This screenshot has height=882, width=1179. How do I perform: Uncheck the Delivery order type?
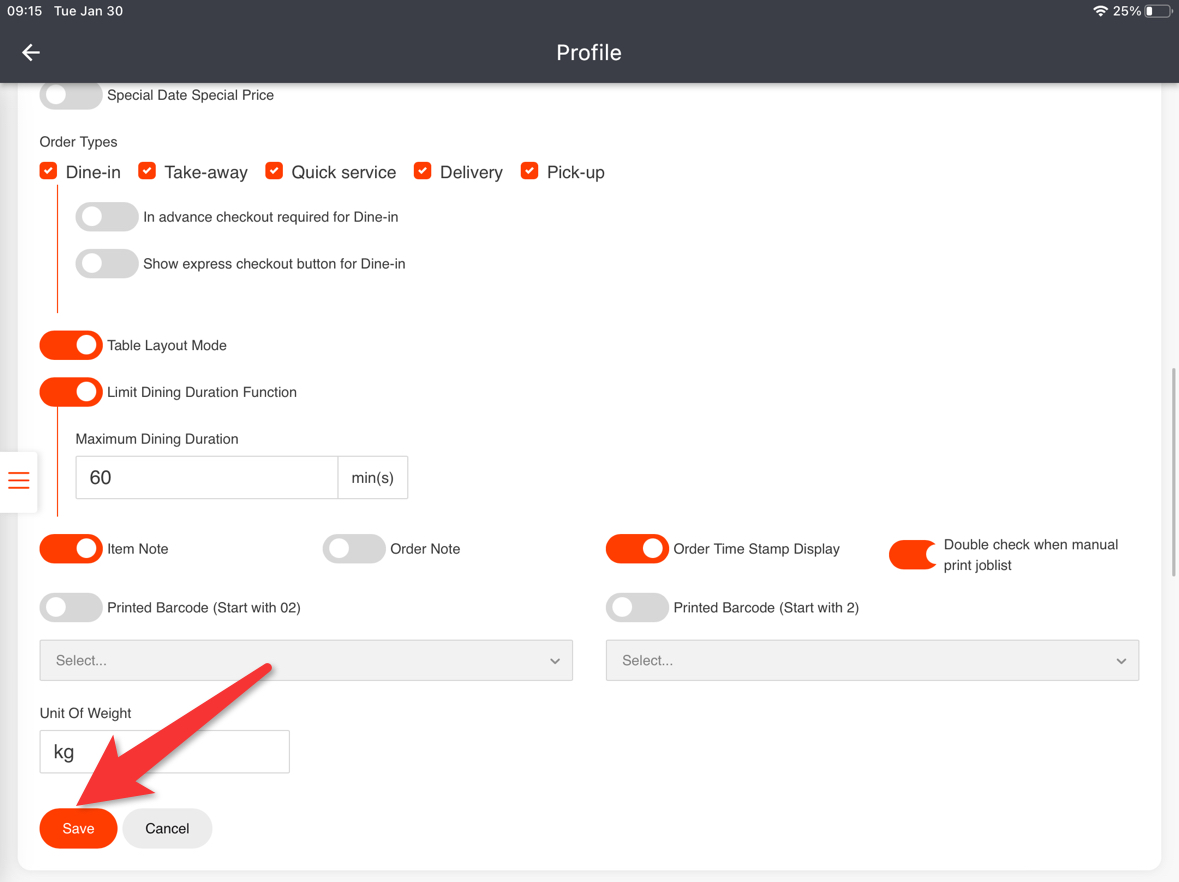coord(423,171)
